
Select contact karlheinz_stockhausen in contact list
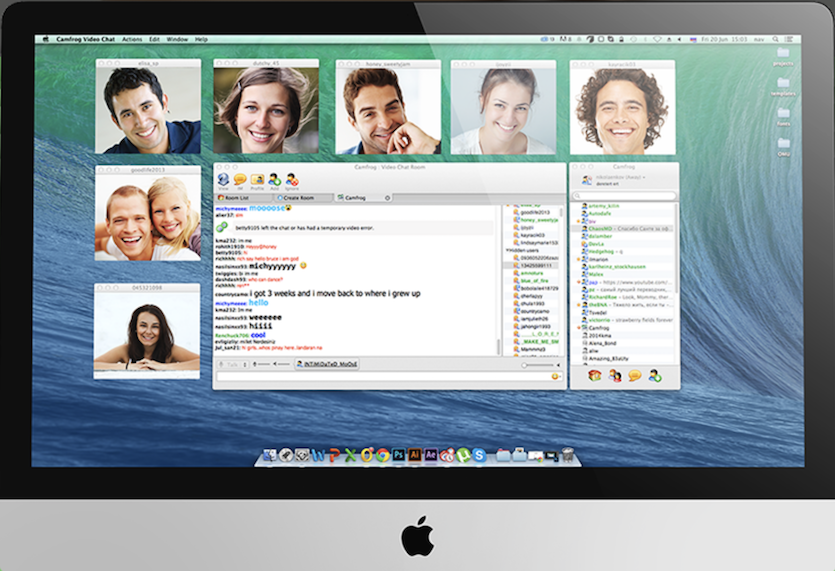[622, 267]
